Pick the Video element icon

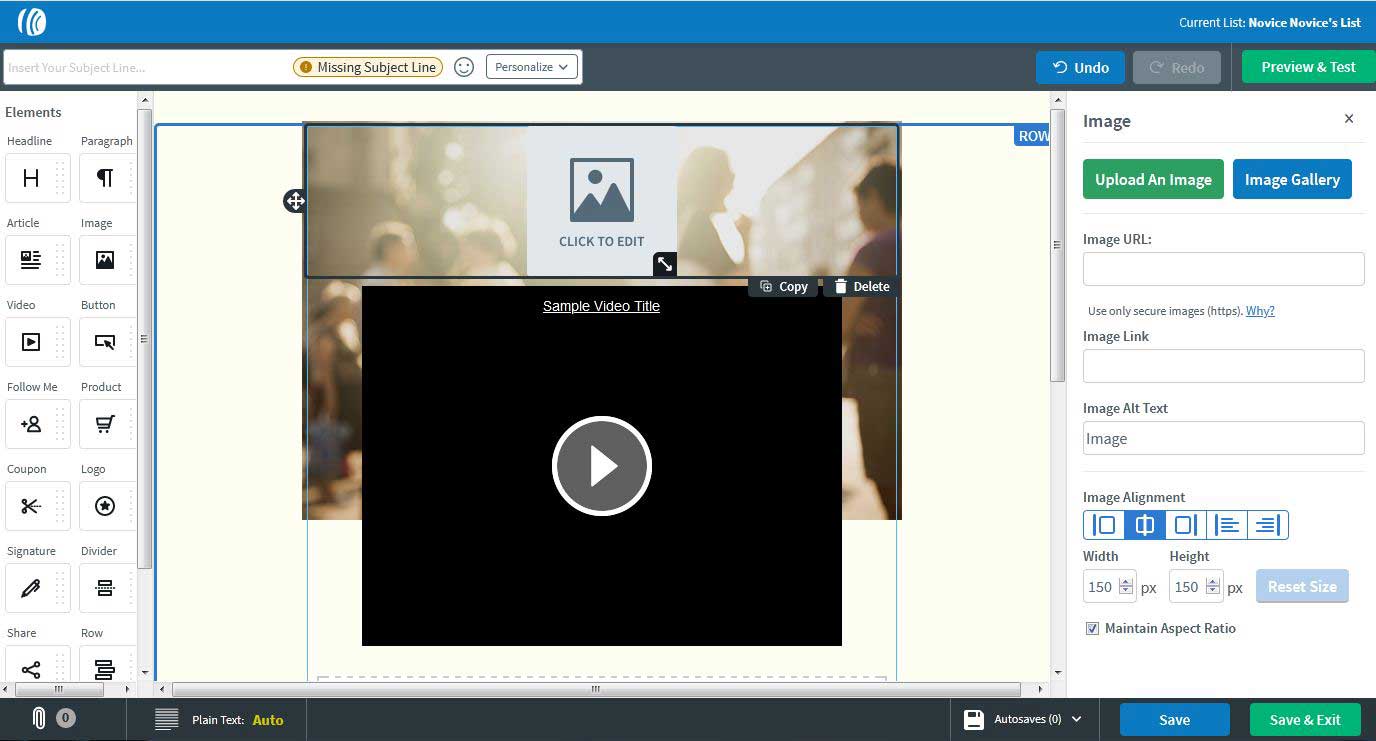pos(31,342)
